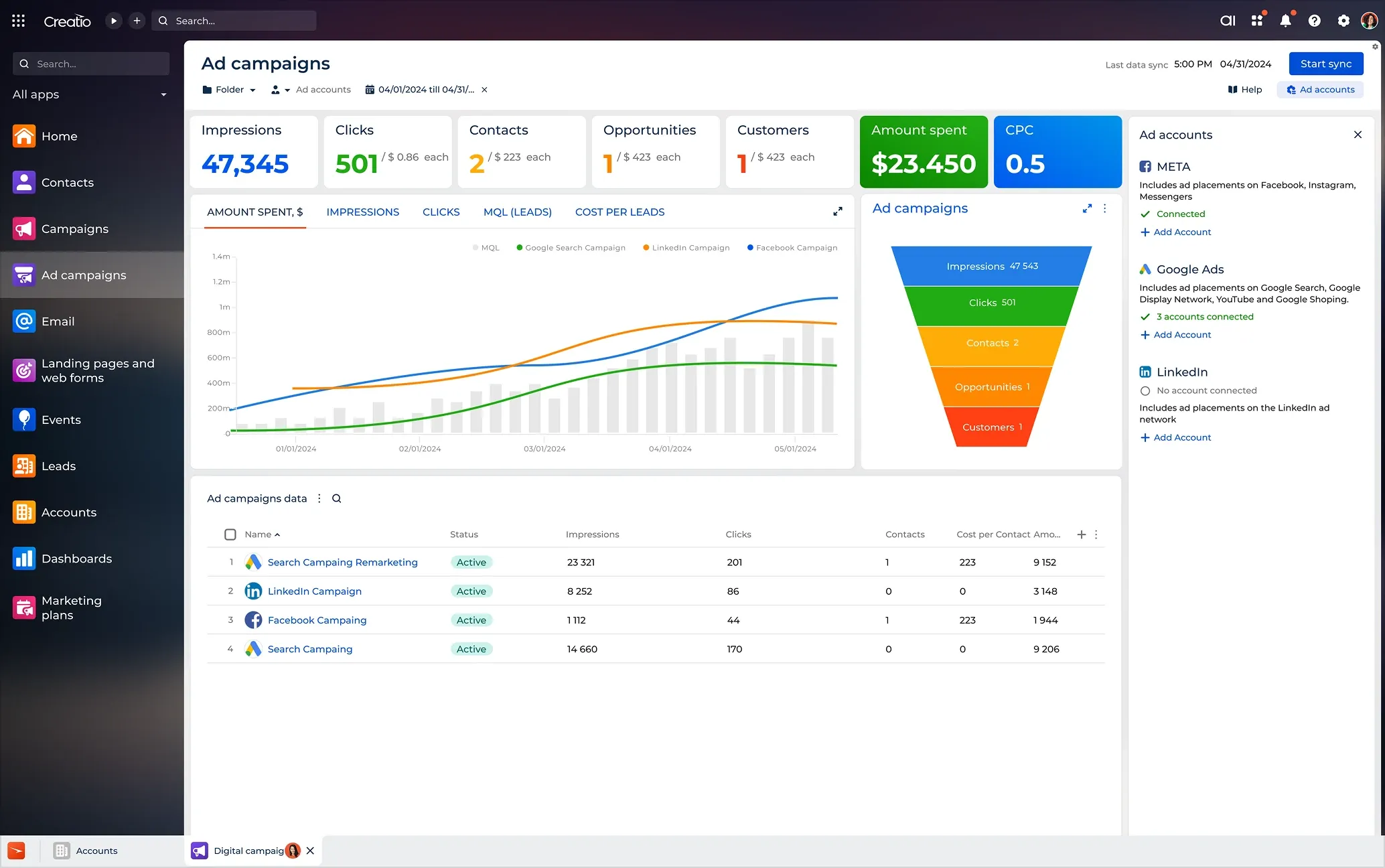Switch to the CLICKS chart tab
Screen dimensions: 1385x868
[x=441, y=212]
